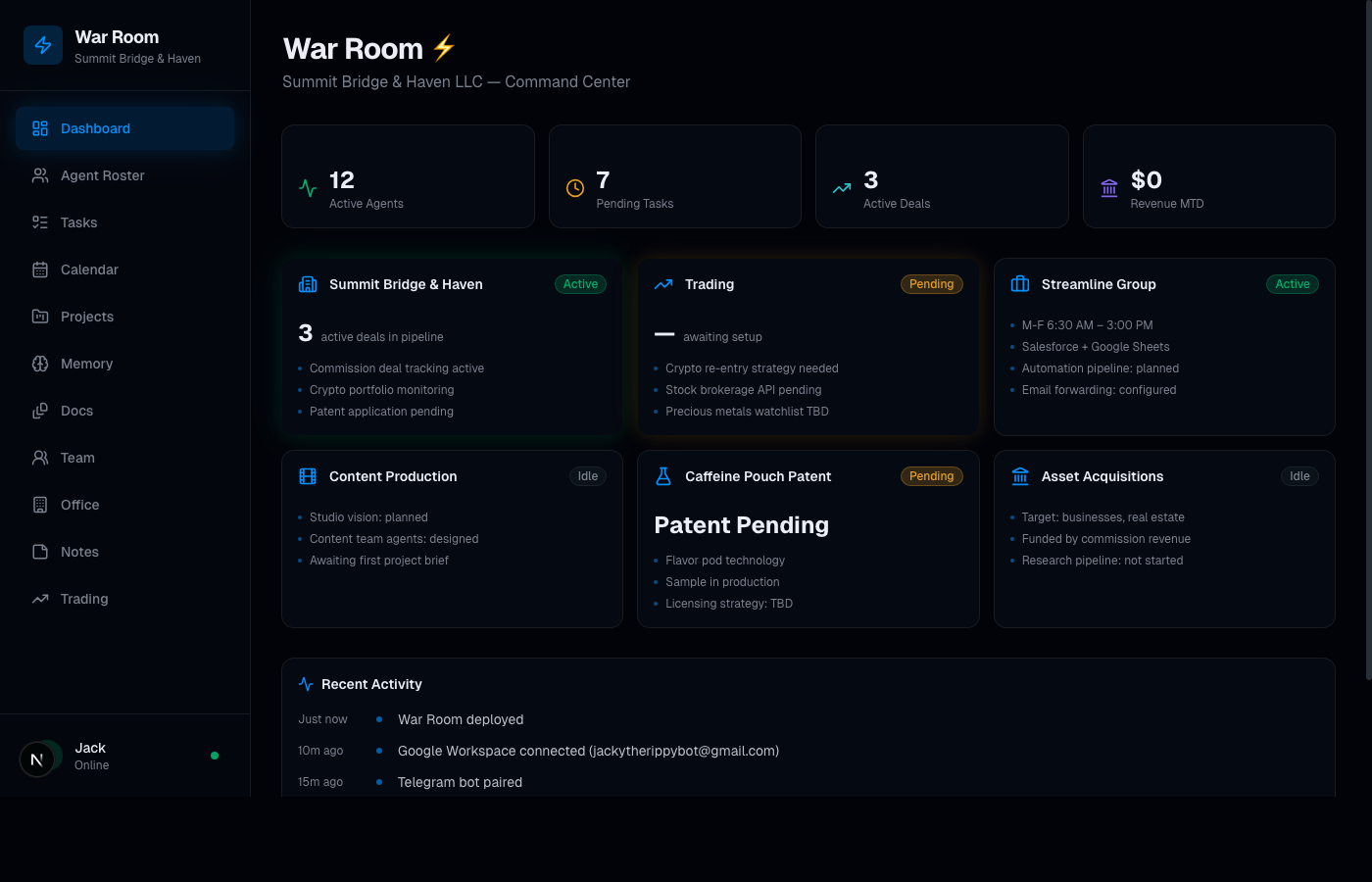Open the Tasks section
This screenshot has width=1372, height=882.
pos(125,222)
